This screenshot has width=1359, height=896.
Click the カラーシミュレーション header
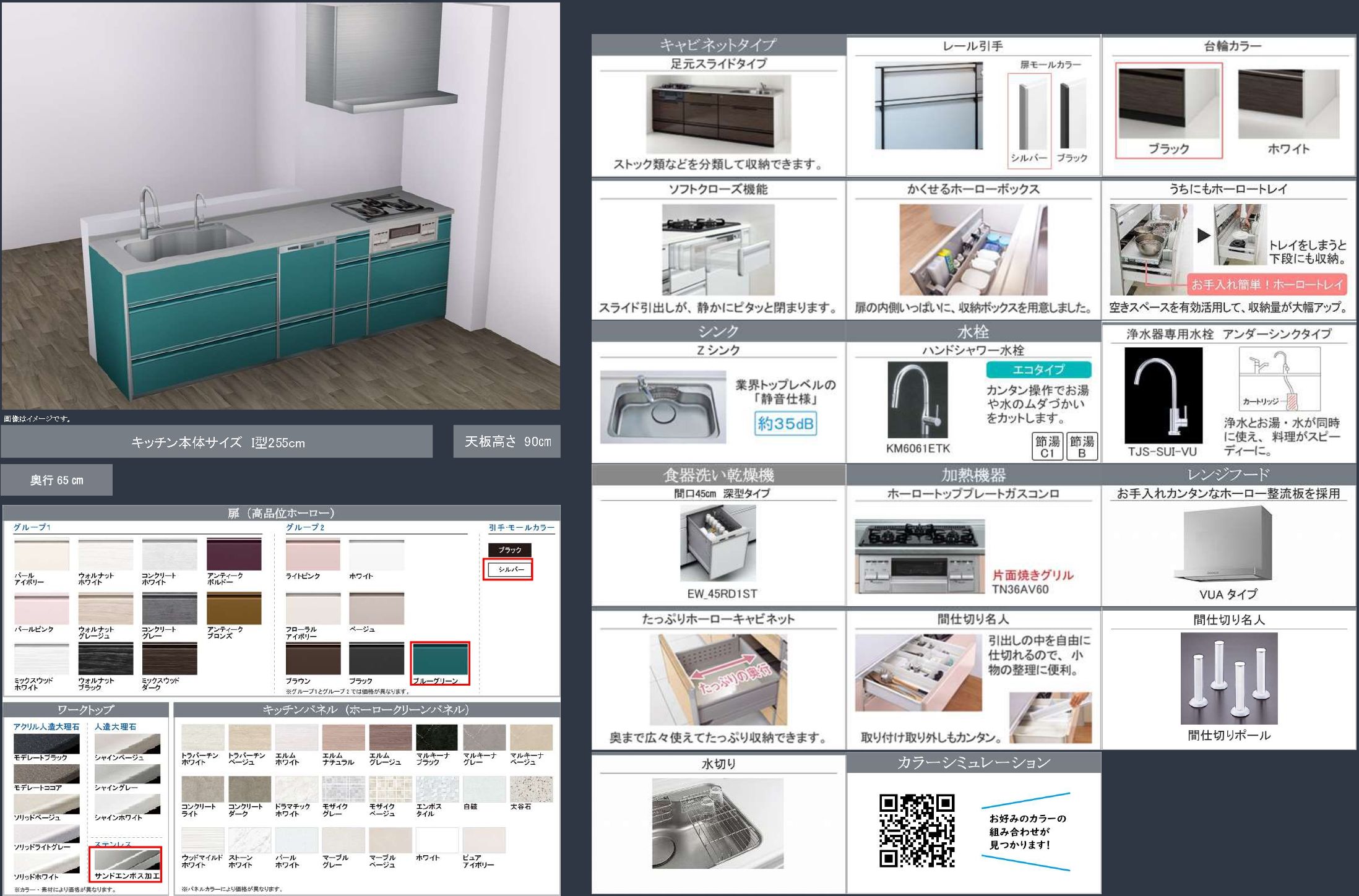click(x=973, y=762)
